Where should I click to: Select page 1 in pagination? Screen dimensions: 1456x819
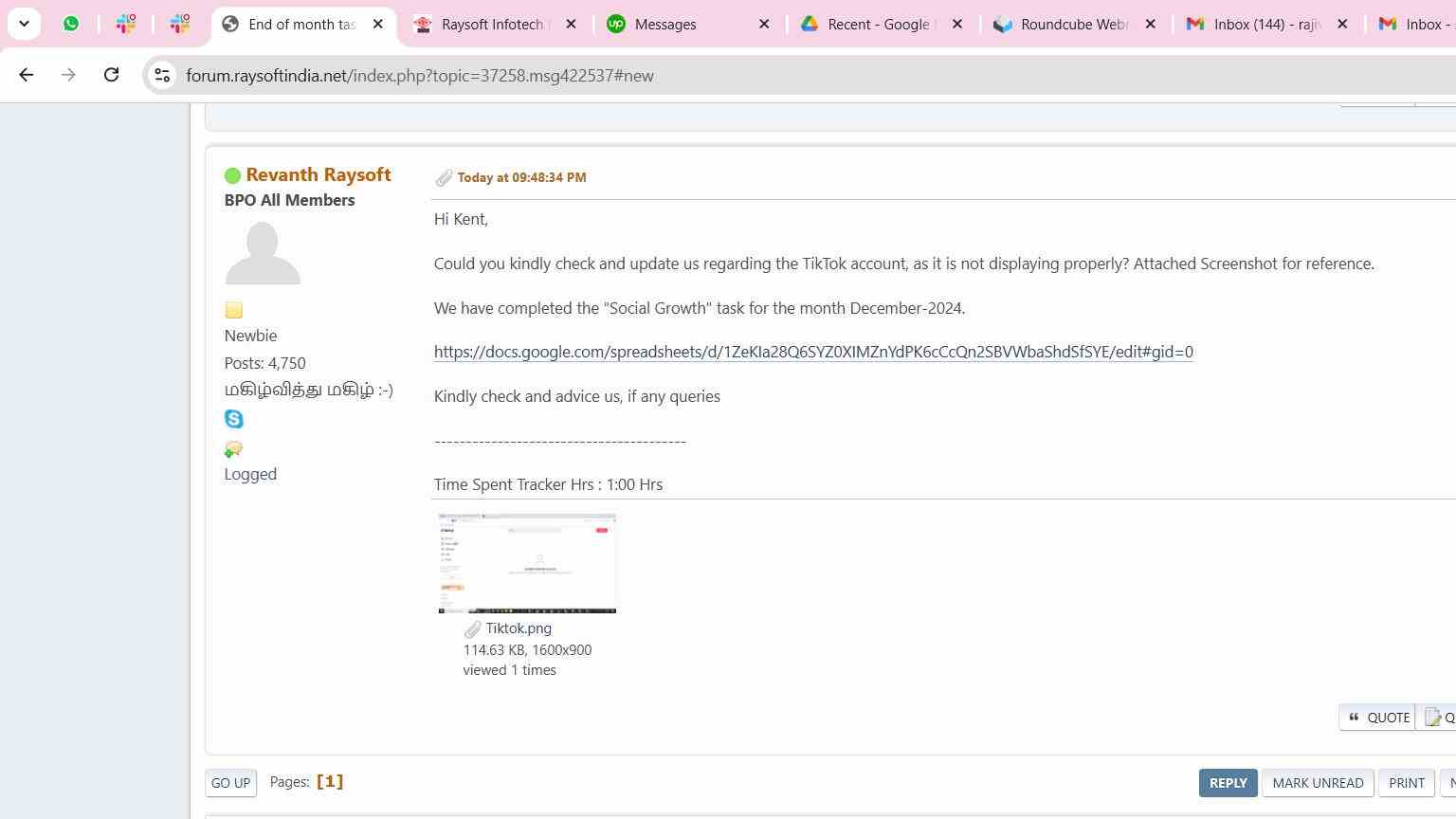[x=330, y=781]
